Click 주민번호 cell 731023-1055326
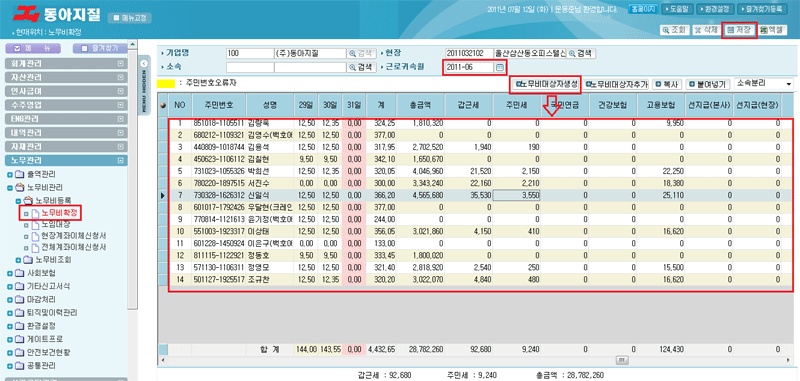800x381 pixels. (219, 171)
